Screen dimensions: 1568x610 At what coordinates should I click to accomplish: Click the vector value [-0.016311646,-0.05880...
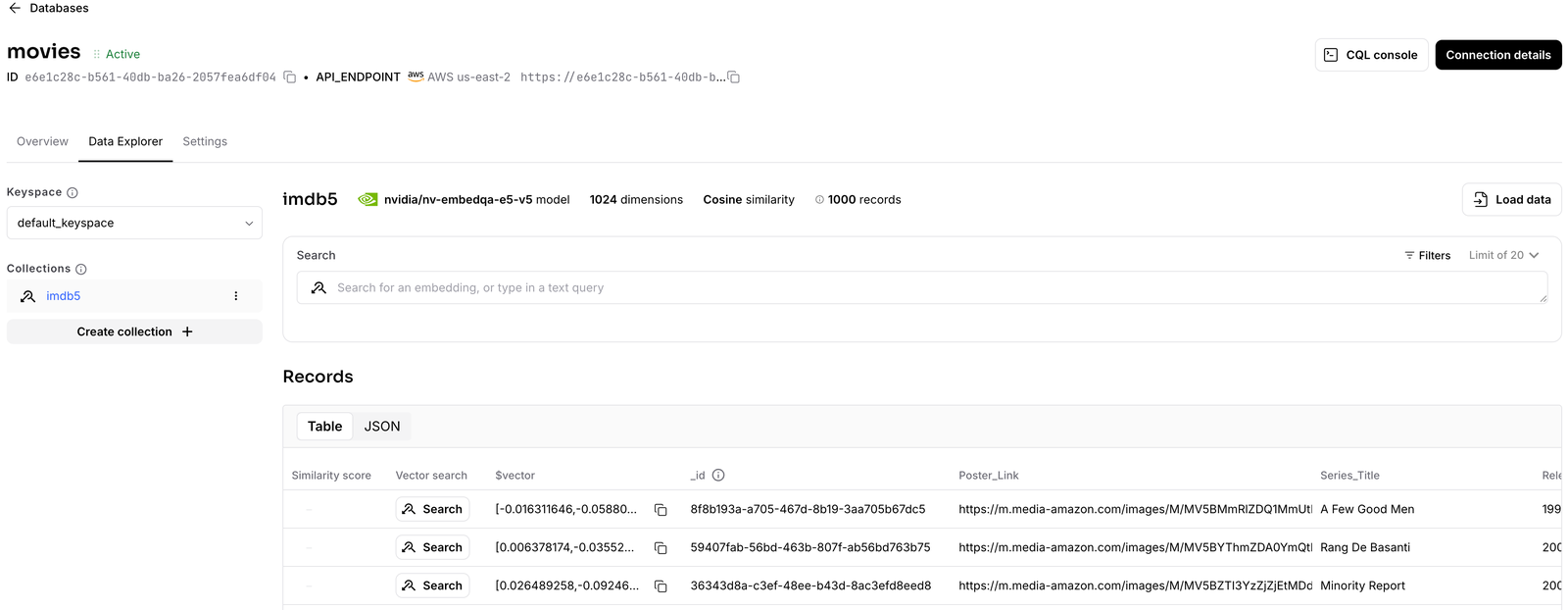pyautogui.click(x=566, y=509)
